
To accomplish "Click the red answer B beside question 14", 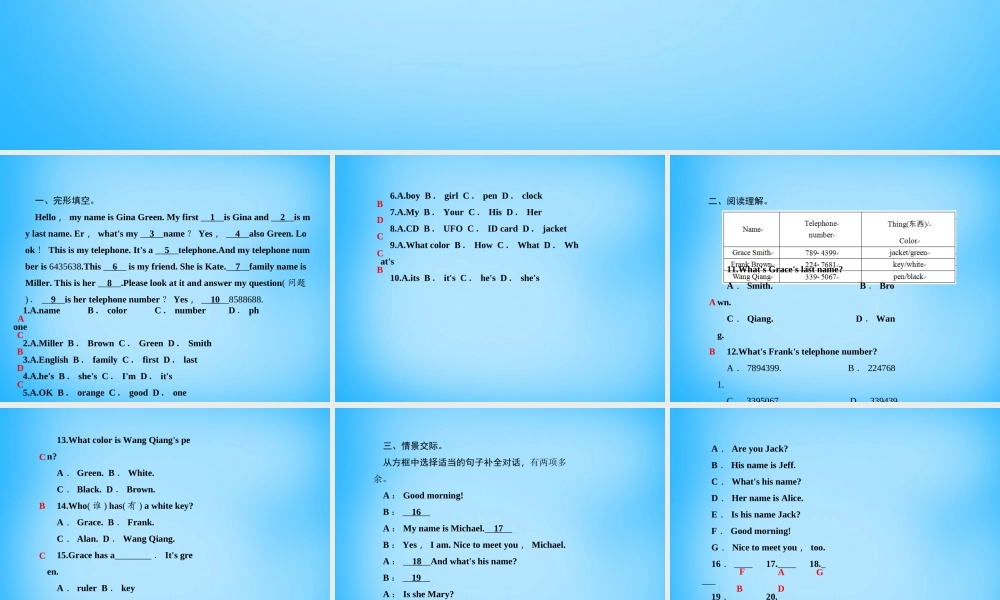I will 40,506.
